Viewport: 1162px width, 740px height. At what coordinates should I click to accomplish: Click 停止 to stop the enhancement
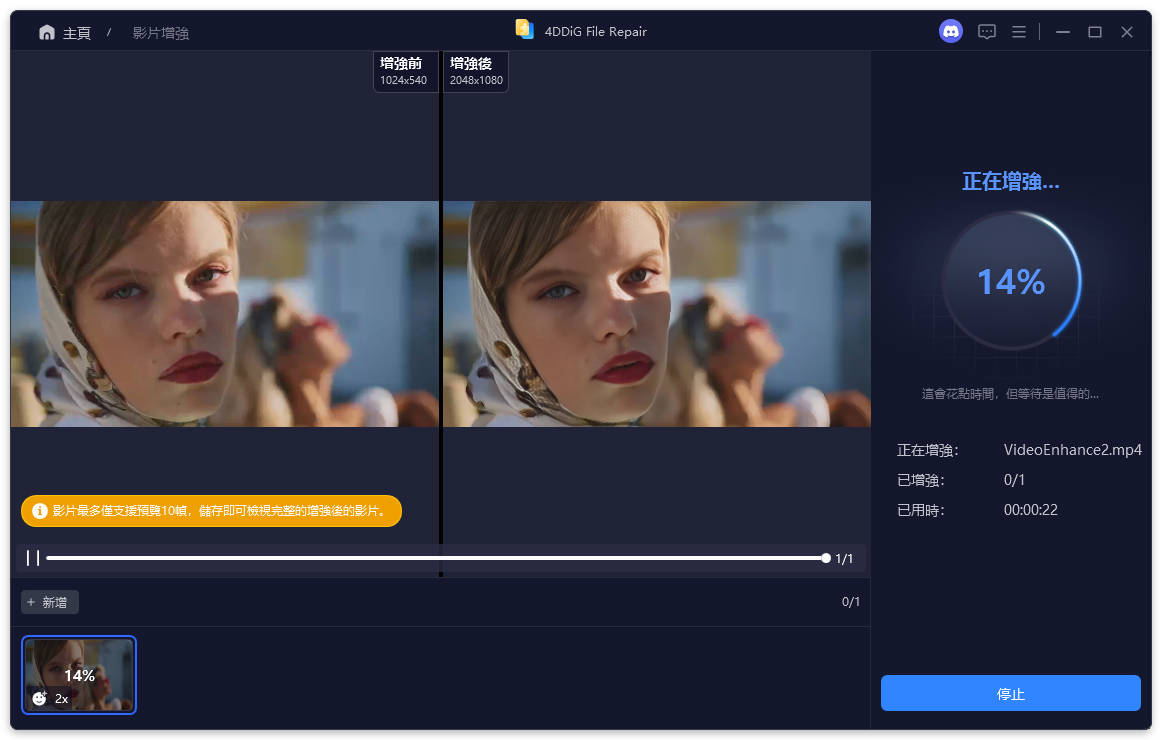point(1010,692)
